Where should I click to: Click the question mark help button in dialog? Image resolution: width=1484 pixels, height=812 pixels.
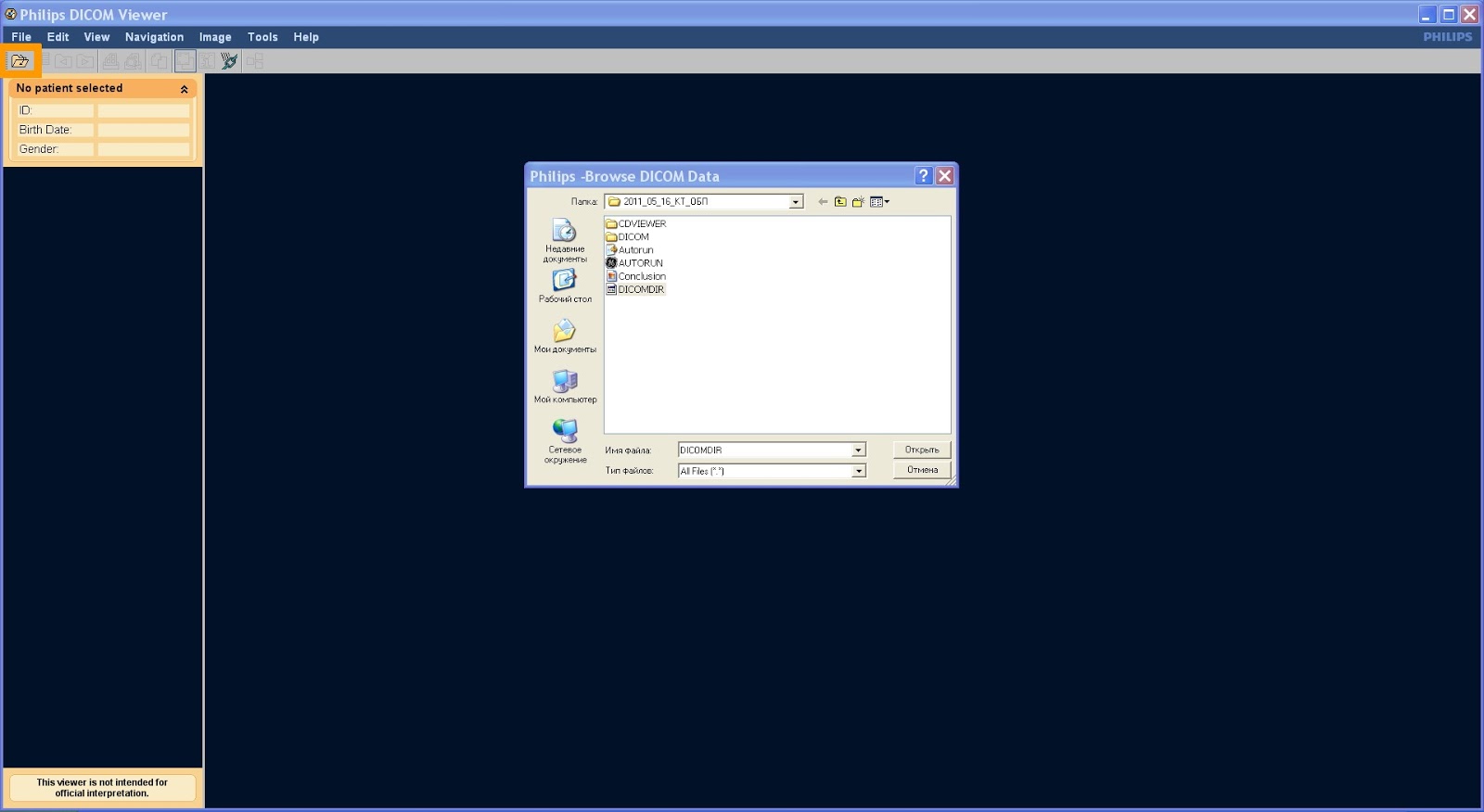[923, 176]
